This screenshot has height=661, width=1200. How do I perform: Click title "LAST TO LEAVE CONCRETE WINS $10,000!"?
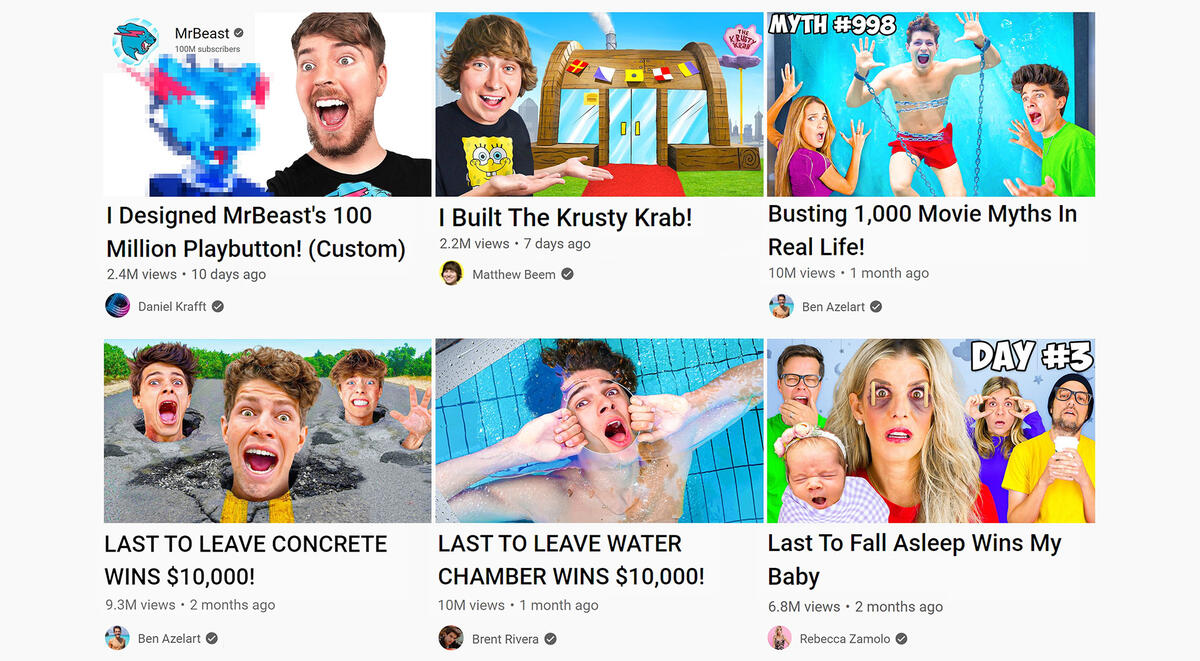coord(246,560)
